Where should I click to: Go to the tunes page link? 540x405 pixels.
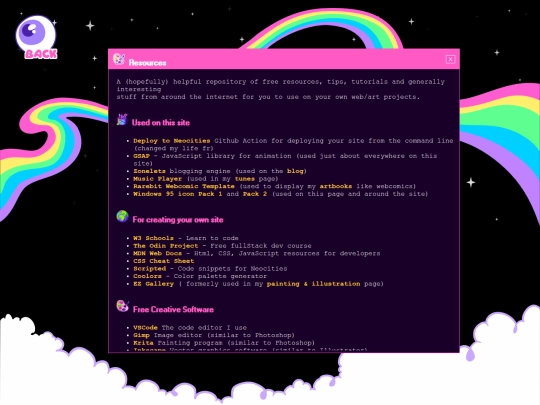tap(245, 179)
